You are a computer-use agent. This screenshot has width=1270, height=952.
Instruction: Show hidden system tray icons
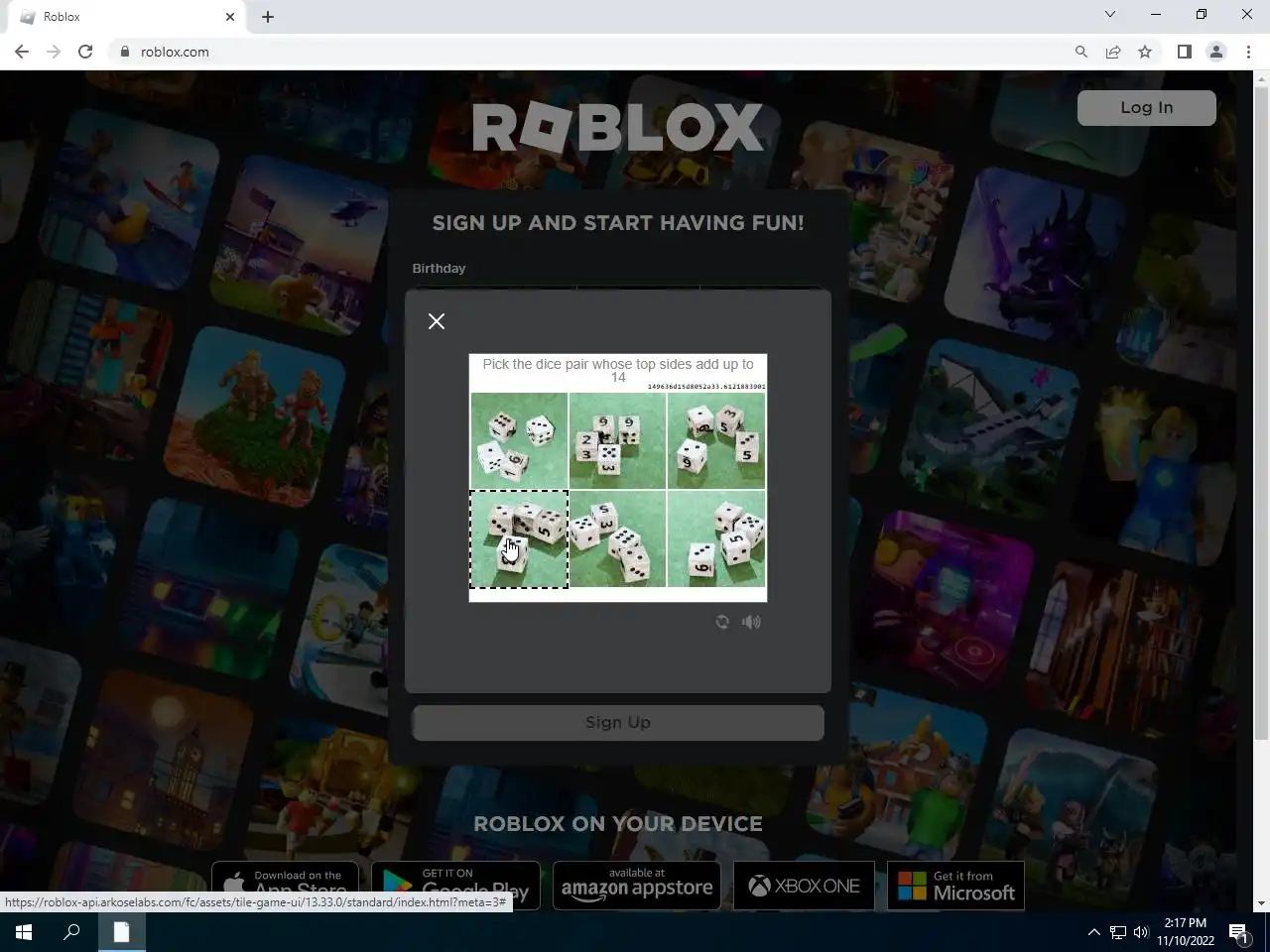pos(1093,932)
